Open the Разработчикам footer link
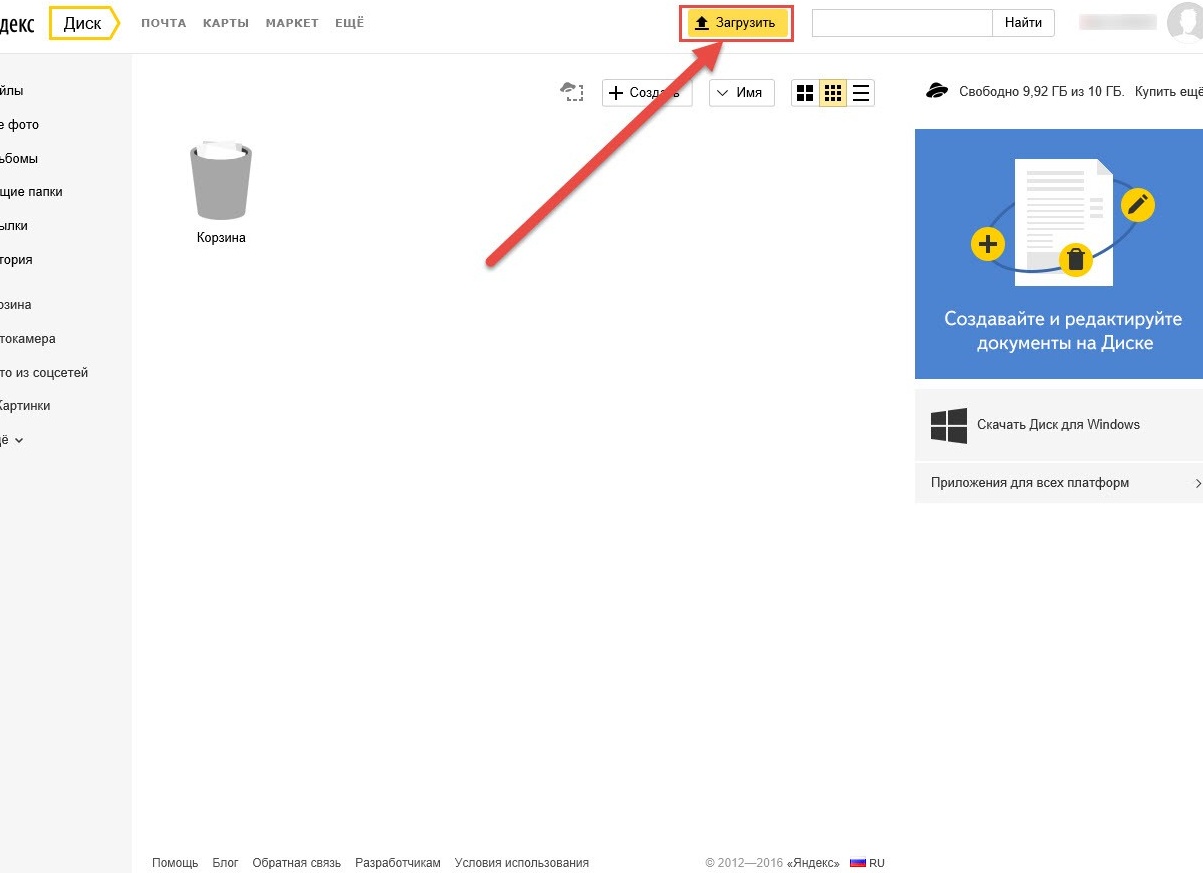The height and width of the screenshot is (873, 1203). point(398,863)
